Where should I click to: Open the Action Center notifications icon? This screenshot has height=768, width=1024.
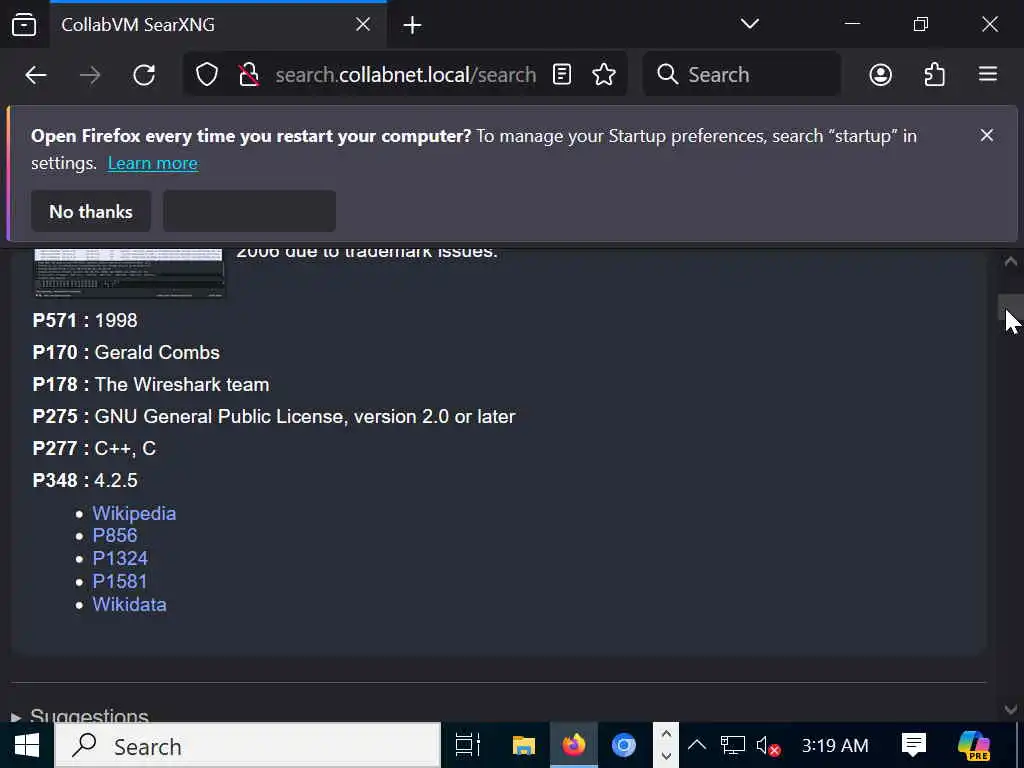[914, 744]
